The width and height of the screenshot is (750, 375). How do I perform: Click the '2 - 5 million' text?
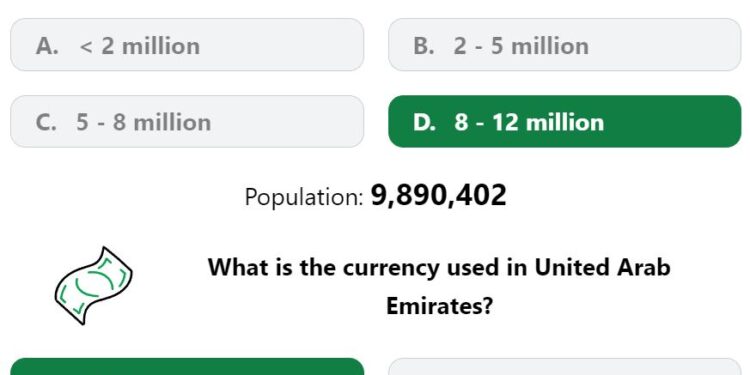[x=521, y=46]
